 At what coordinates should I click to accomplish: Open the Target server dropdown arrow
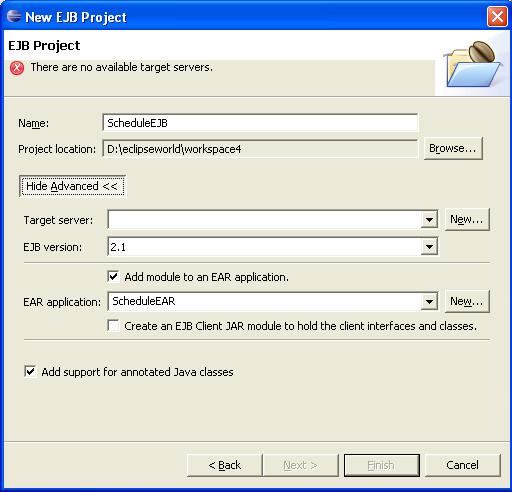[429, 220]
